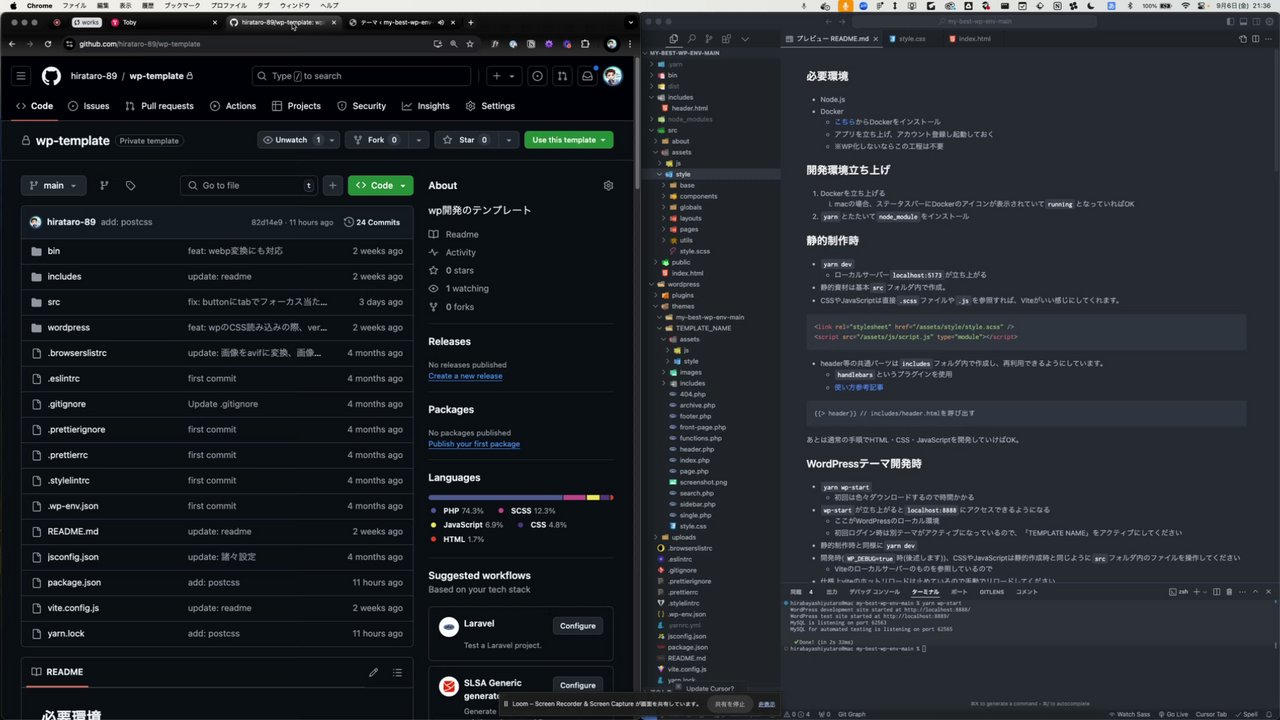Edit About details with gear icon
1280x720 pixels.
[608, 185]
